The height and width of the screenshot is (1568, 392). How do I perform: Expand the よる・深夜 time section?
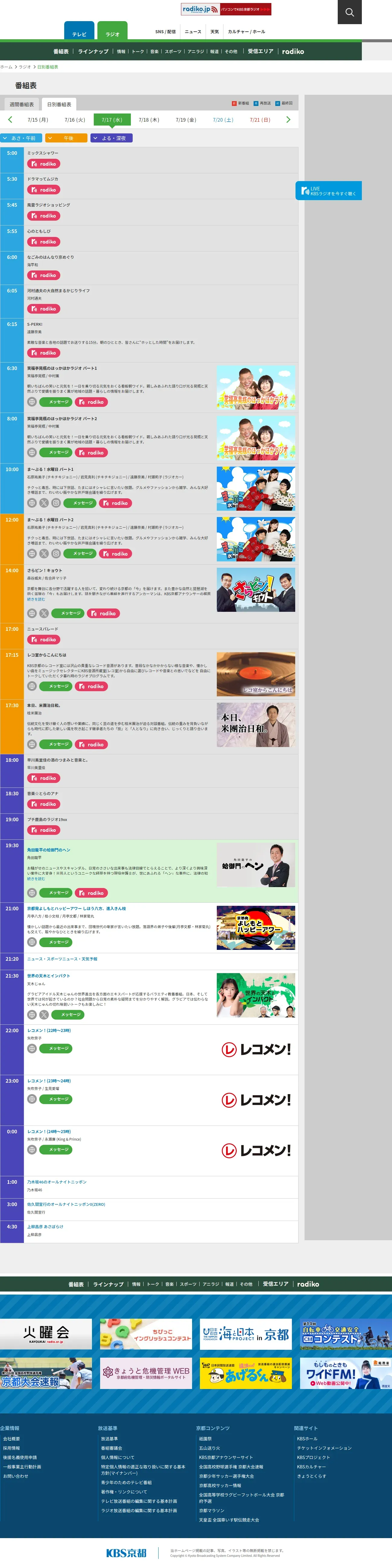[x=112, y=138]
